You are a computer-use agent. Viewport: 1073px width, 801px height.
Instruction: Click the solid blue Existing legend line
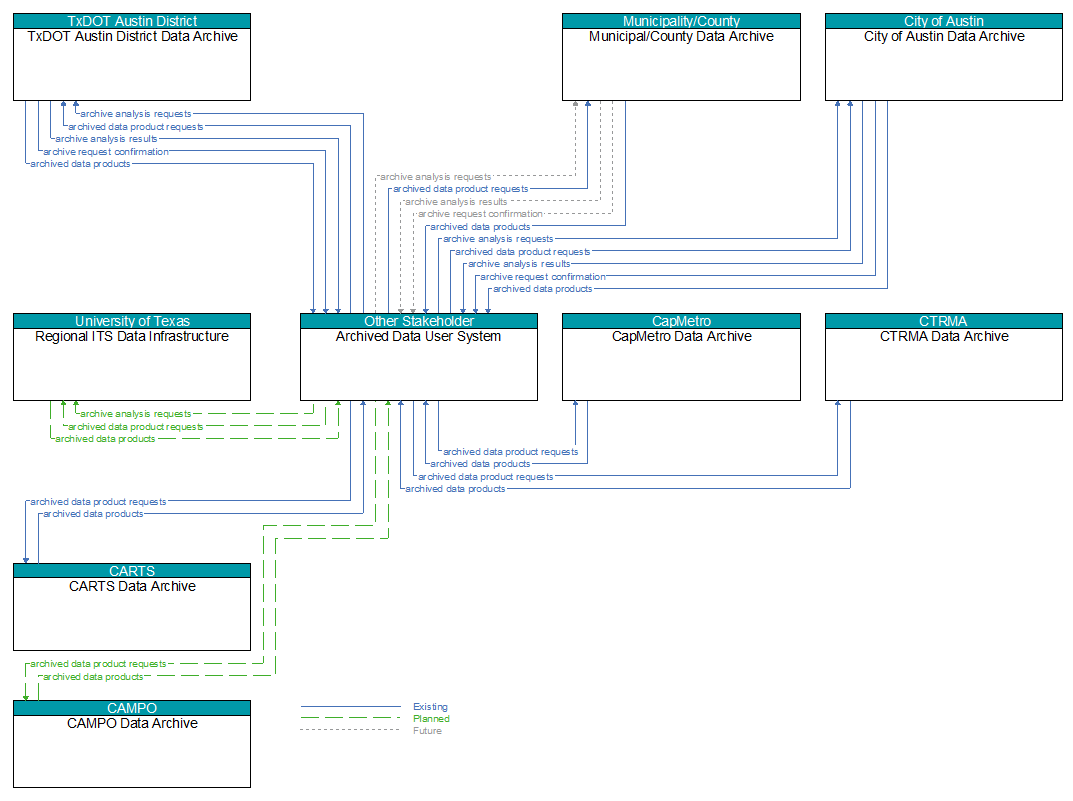[x=350, y=707]
